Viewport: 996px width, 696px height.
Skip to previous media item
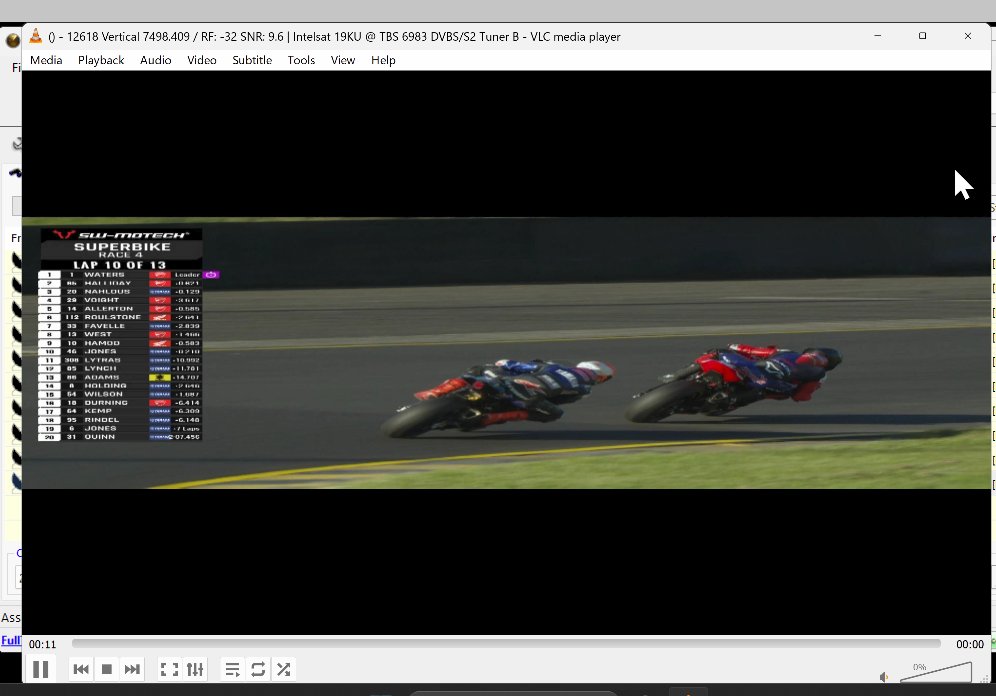(x=81, y=669)
